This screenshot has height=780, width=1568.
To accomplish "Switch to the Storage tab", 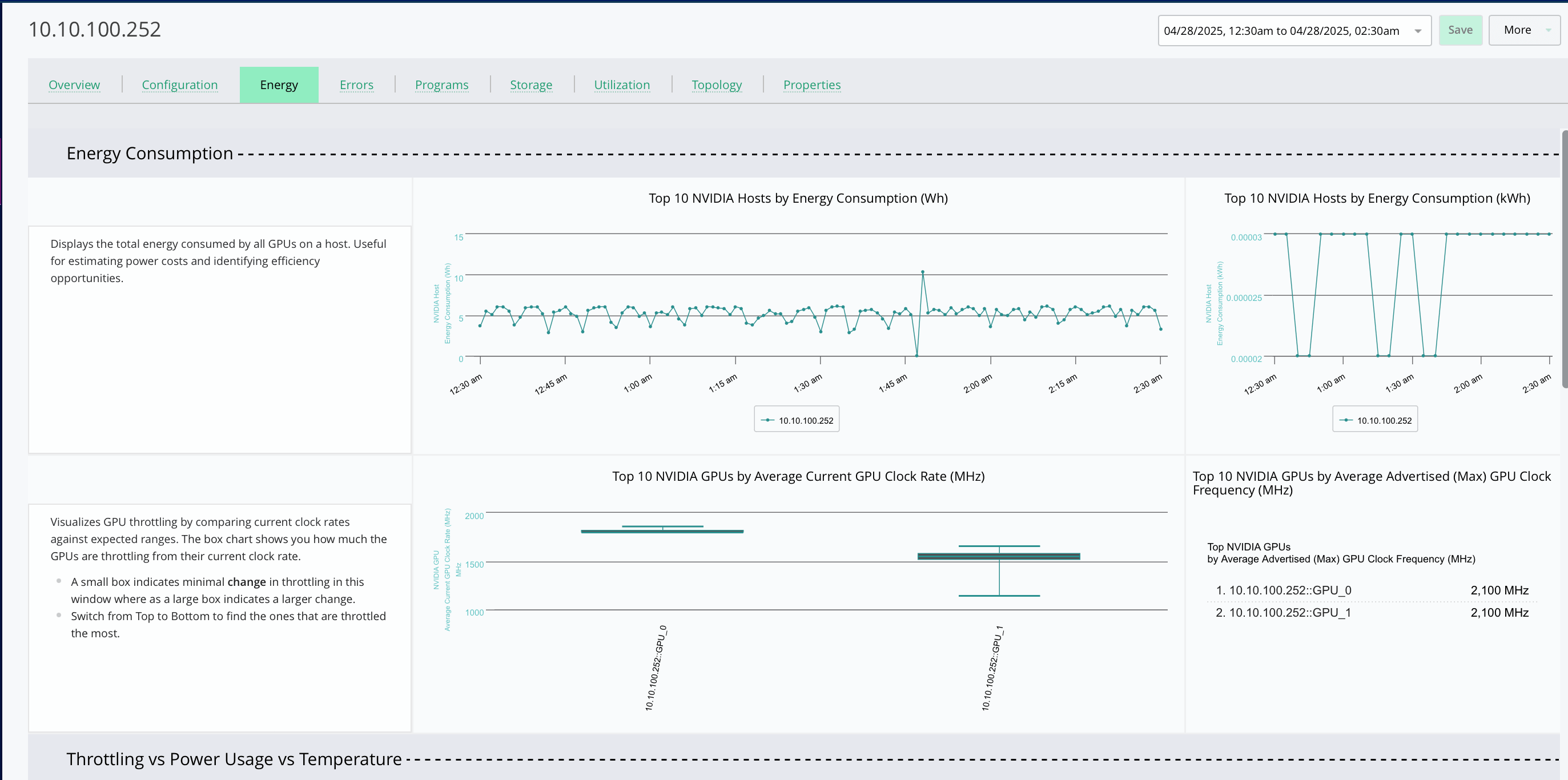I will [x=531, y=85].
